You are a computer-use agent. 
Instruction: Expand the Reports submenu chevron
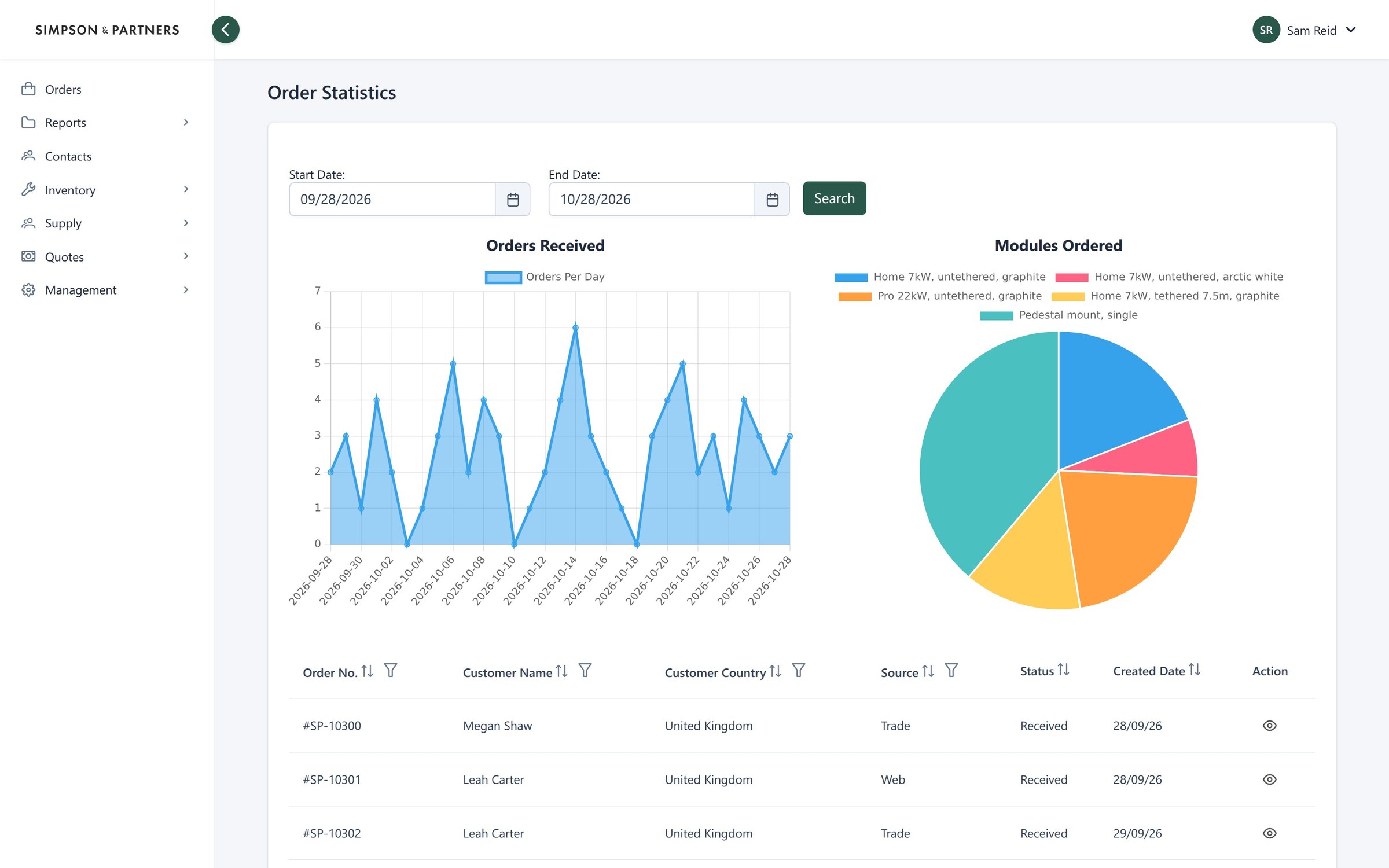pos(186,122)
